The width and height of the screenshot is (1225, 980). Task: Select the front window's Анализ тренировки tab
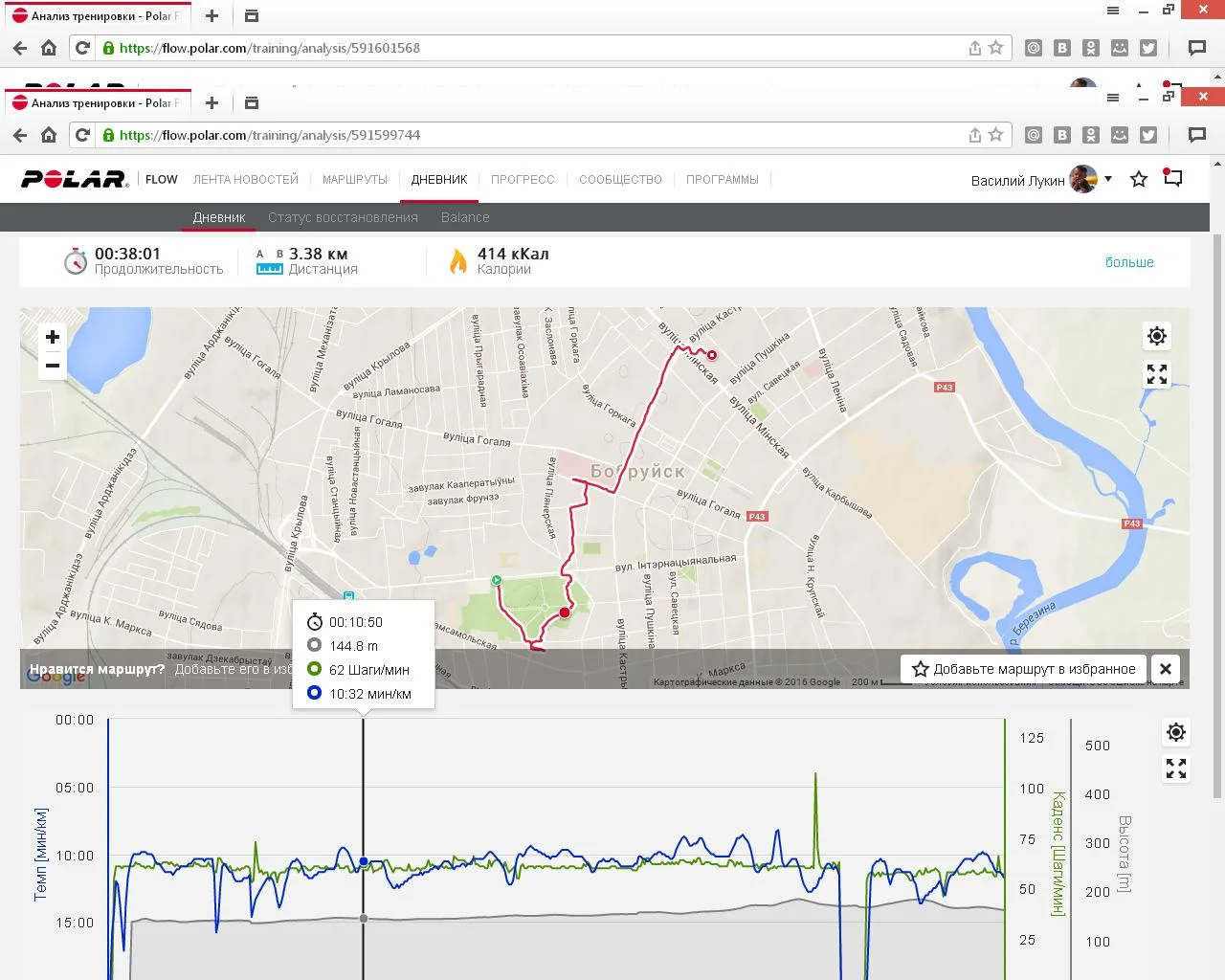pyautogui.click(x=98, y=102)
